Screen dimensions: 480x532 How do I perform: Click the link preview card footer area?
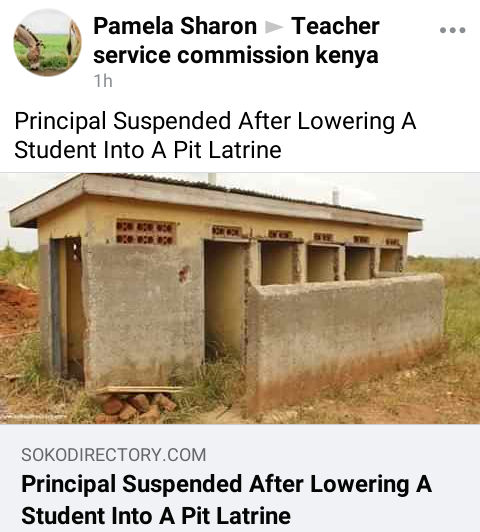240,478
